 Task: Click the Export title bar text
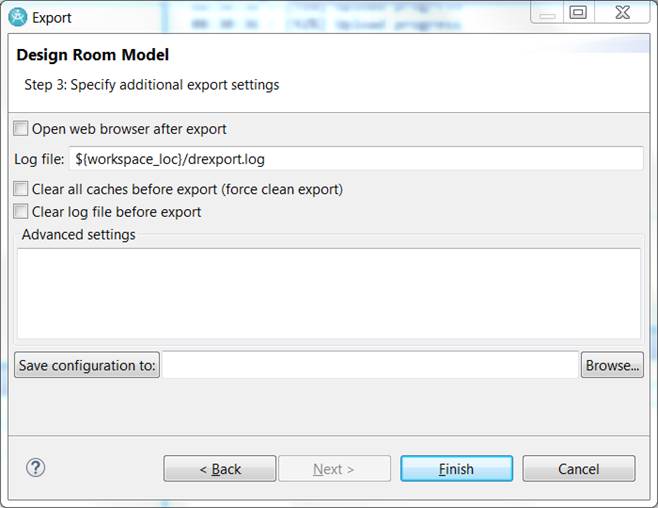[52, 17]
